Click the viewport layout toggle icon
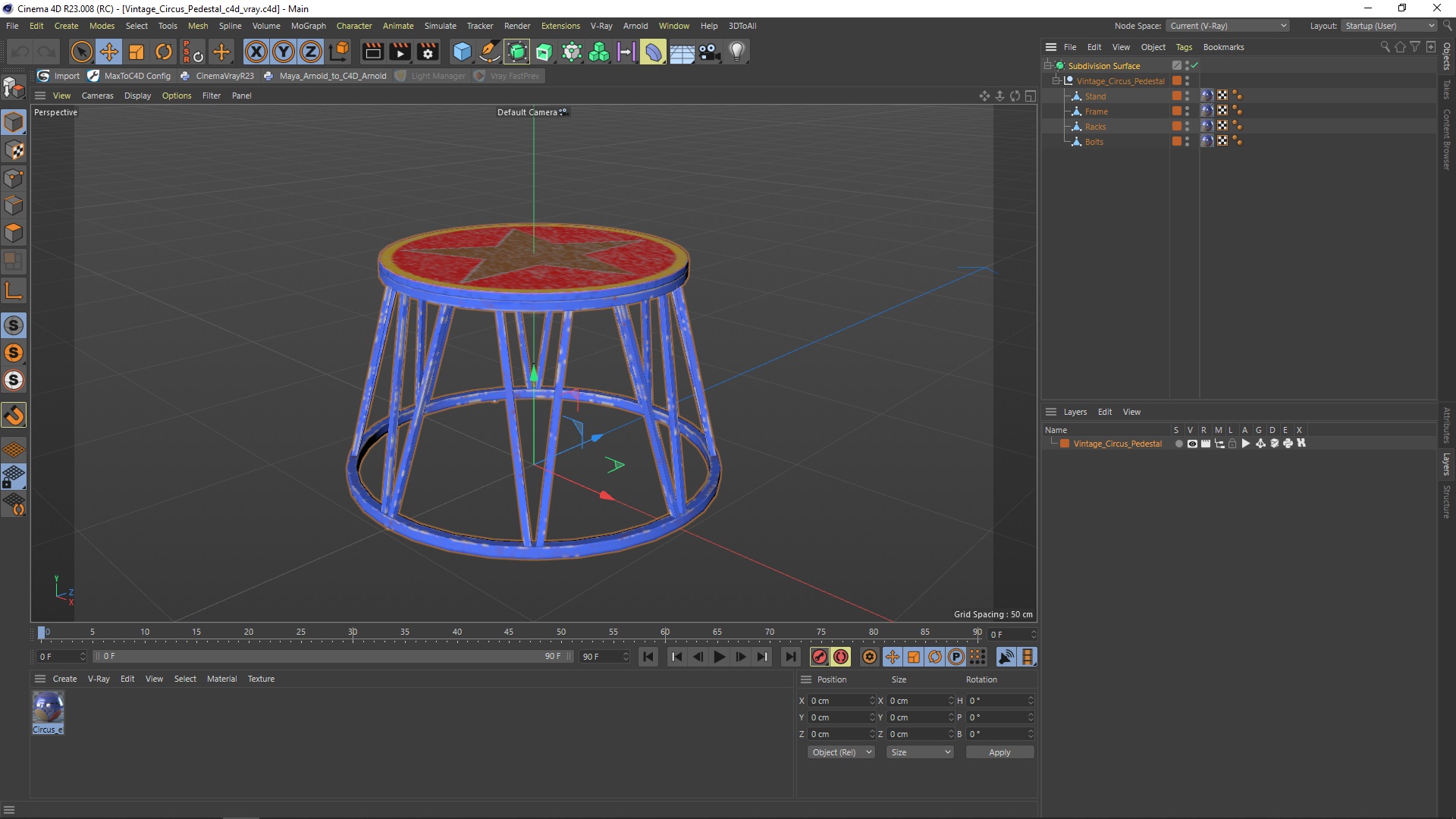Image resolution: width=1456 pixels, height=819 pixels. (x=1031, y=96)
